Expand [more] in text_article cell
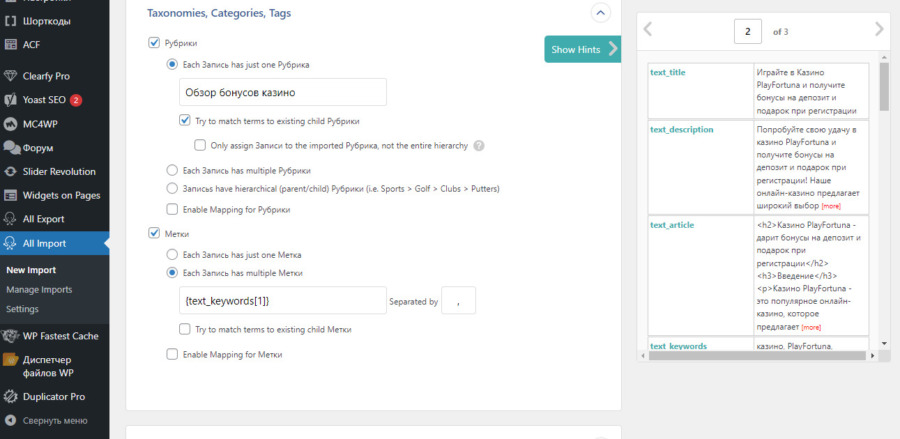The image size is (900, 439). tap(811, 328)
